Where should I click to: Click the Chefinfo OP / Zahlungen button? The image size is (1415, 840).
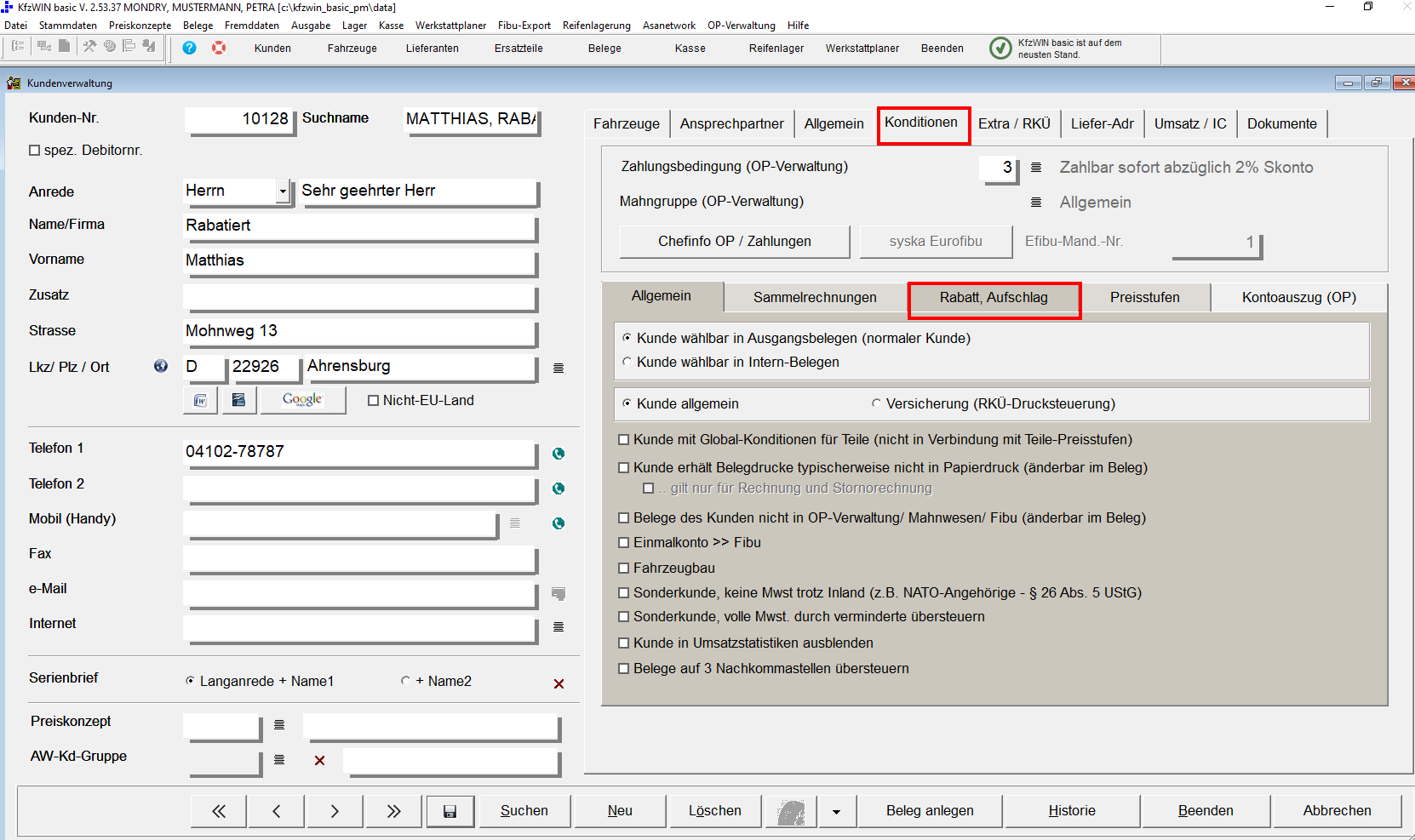tap(735, 242)
